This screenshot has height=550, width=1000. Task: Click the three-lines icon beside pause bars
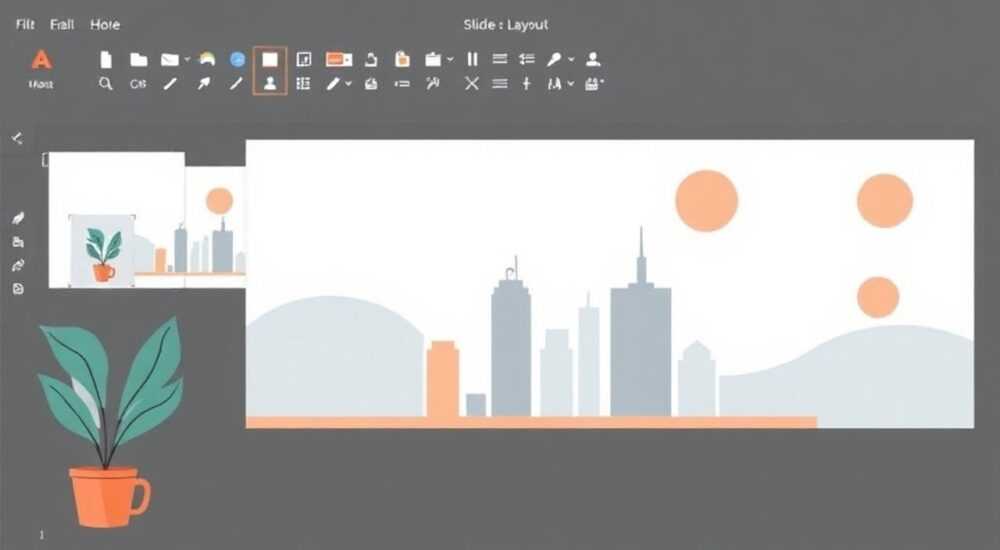pos(500,59)
